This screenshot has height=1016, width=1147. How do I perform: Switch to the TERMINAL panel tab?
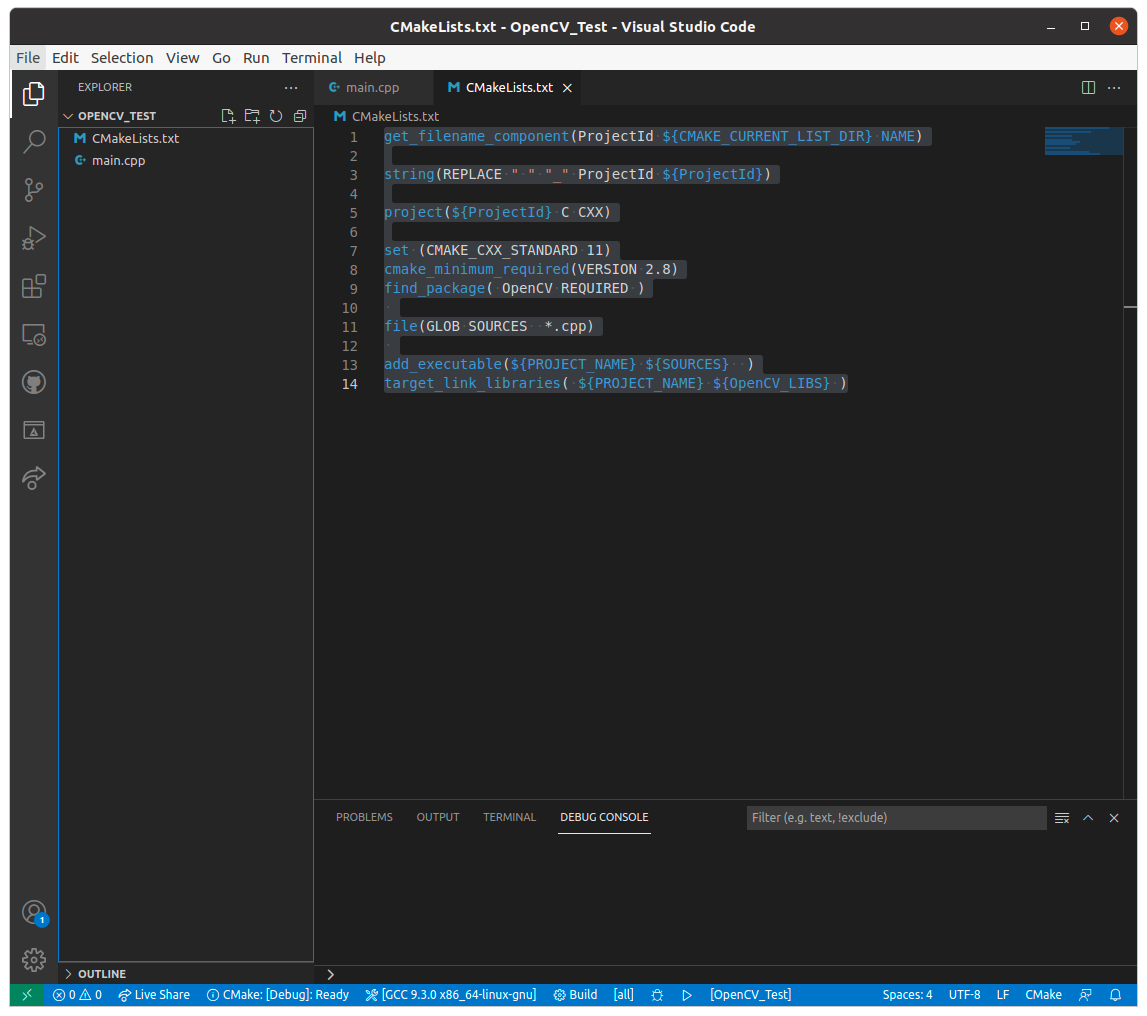click(509, 817)
